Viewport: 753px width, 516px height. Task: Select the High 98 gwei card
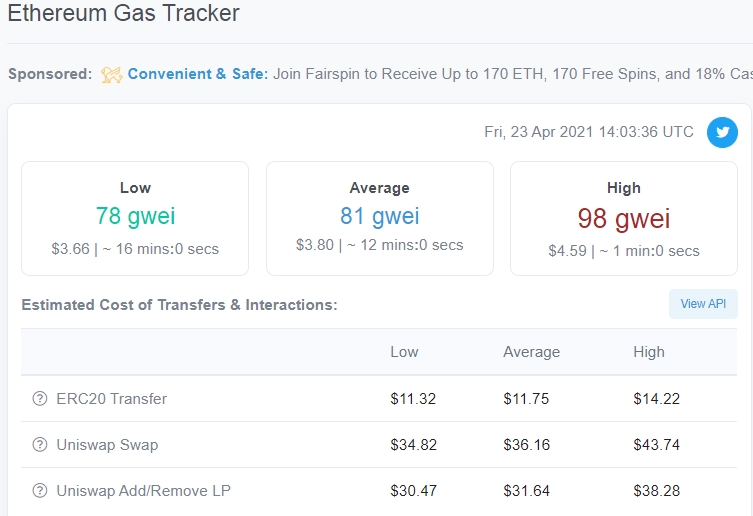click(623, 218)
